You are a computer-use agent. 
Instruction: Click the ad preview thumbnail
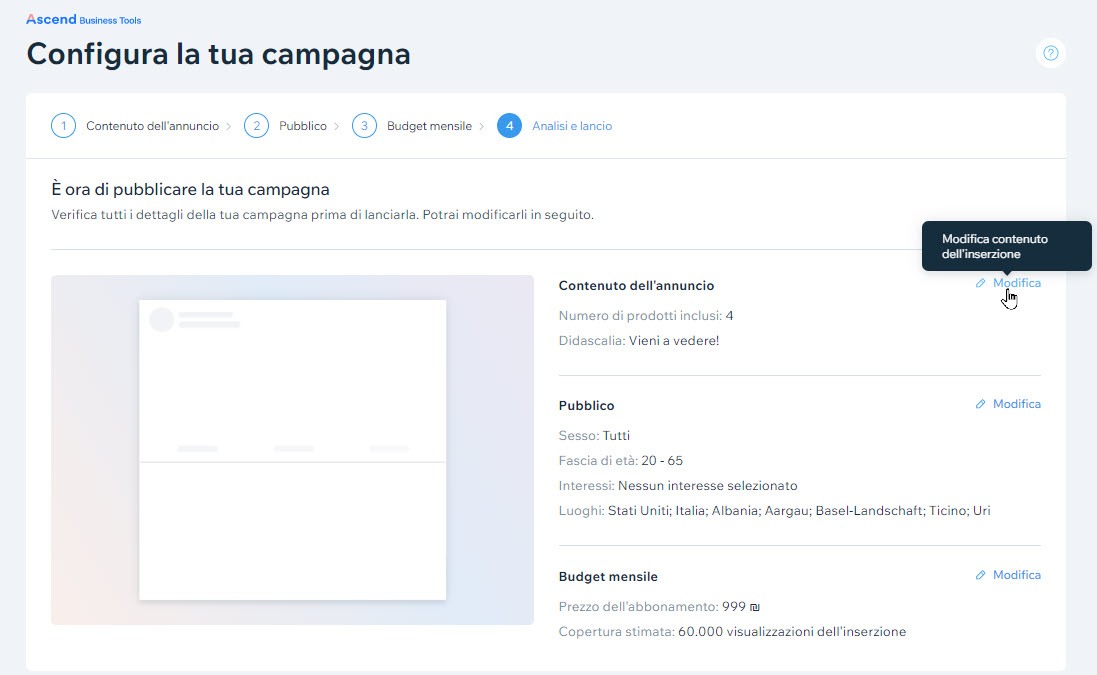click(x=292, y=450)
